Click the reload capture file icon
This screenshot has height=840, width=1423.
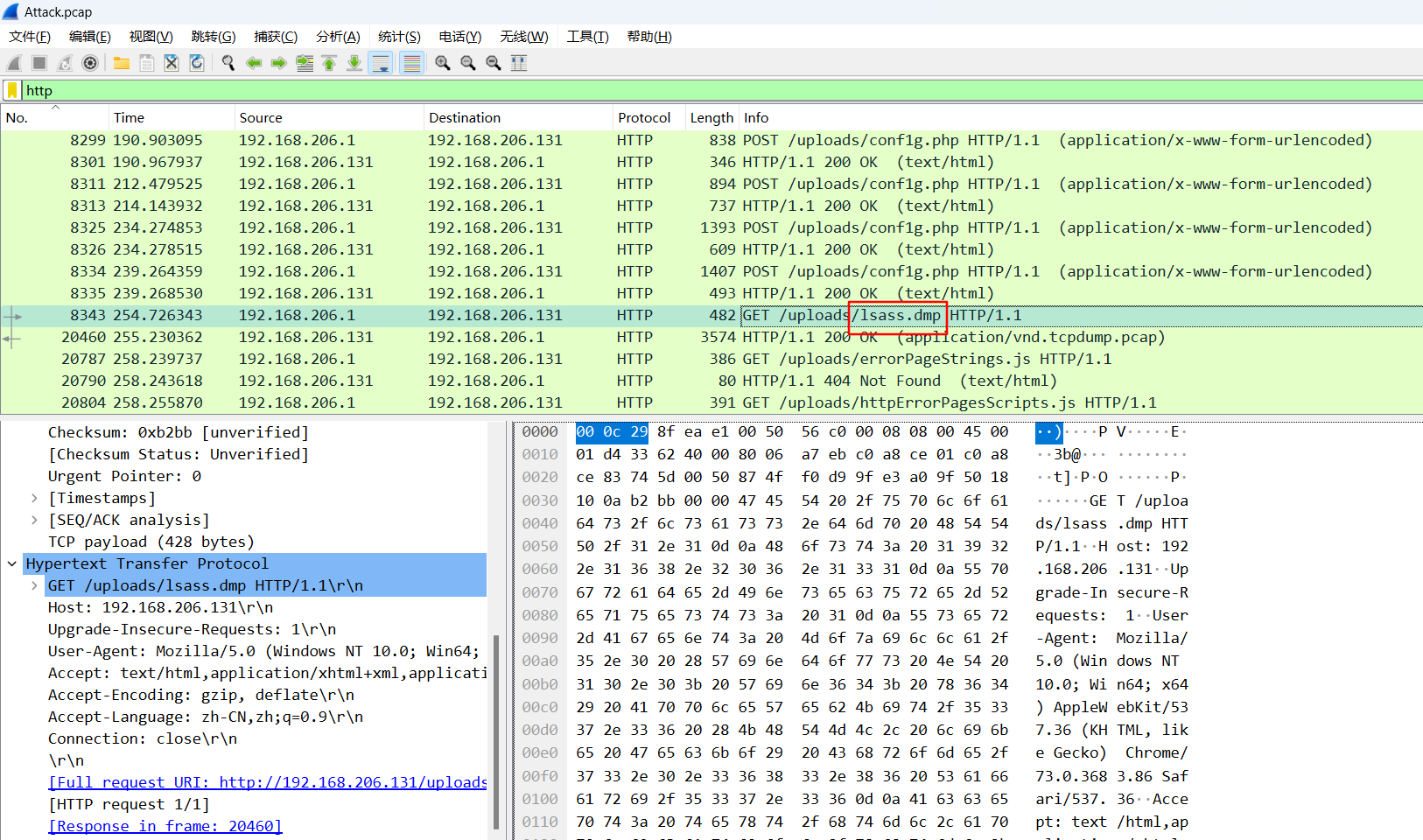click(198, 63)
